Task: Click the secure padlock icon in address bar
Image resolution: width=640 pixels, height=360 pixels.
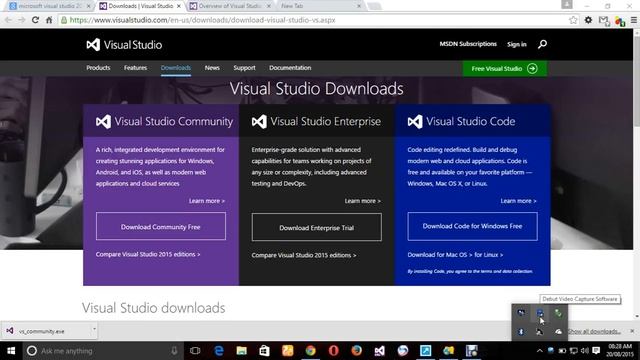Action: pos(64,20)
